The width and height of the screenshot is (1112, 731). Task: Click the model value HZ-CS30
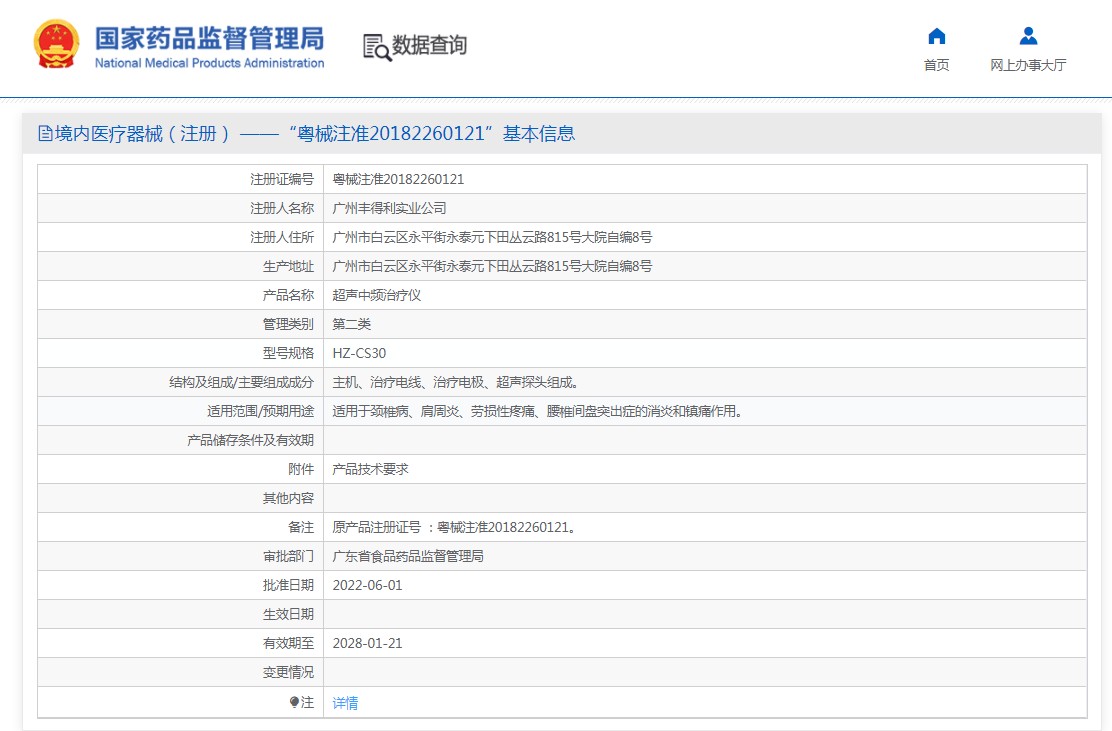[x=359, y=354]
